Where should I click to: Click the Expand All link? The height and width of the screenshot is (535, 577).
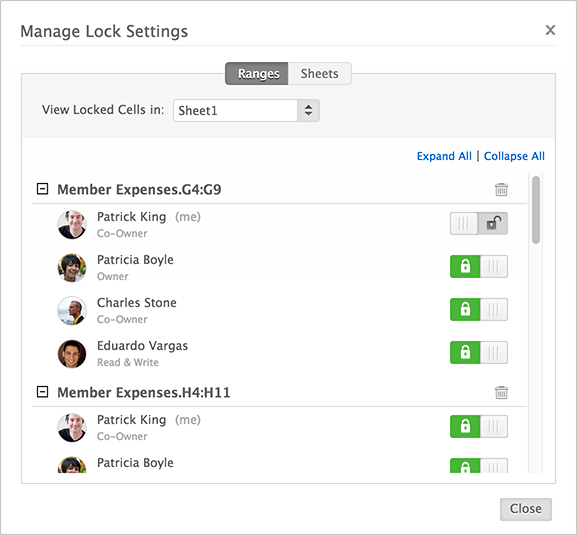point(444,156)
